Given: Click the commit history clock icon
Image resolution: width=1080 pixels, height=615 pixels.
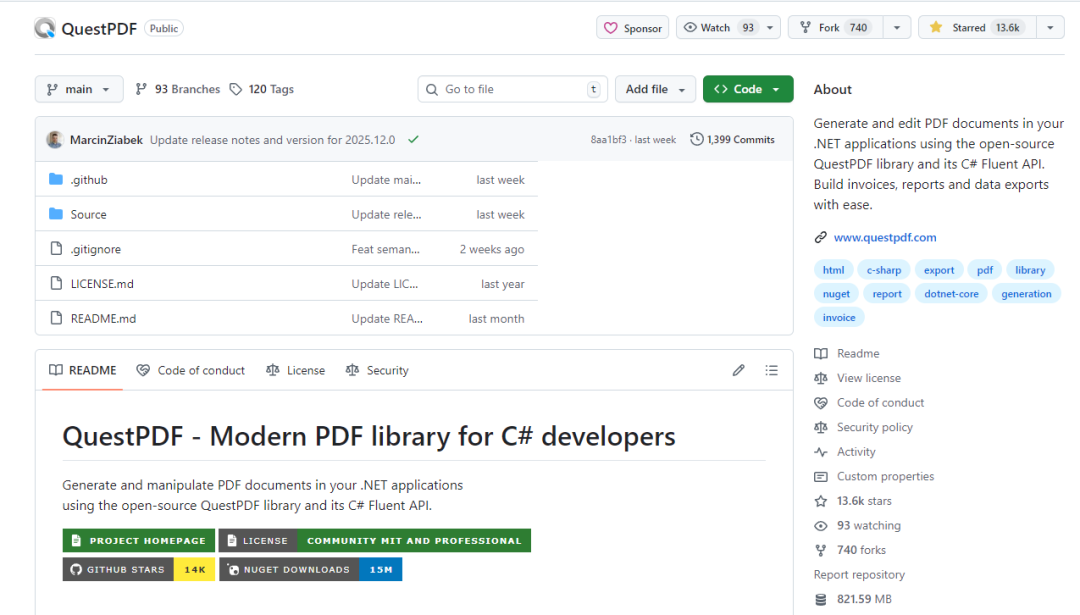Looking at the screenshot, I should coord(697,140).
